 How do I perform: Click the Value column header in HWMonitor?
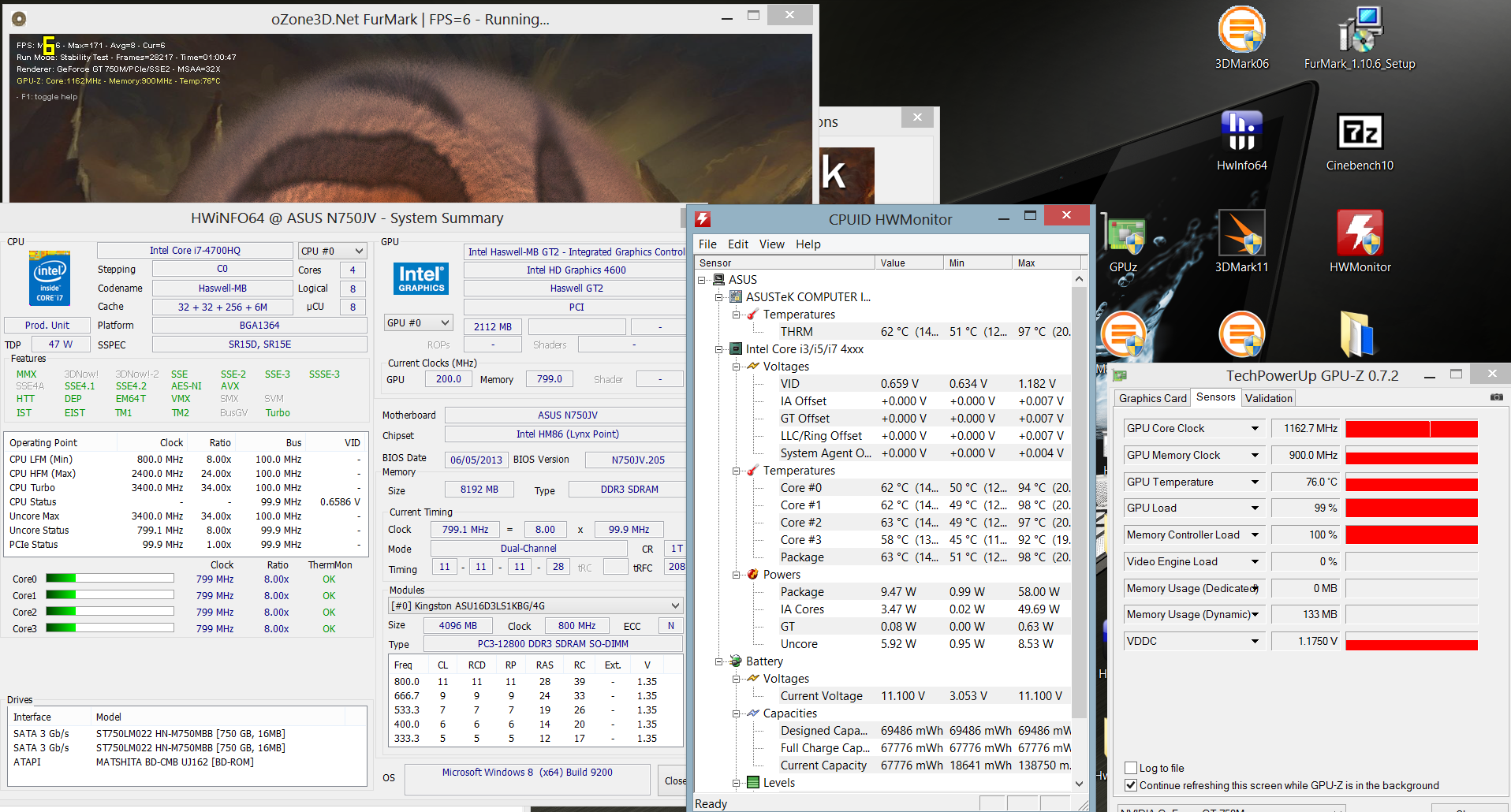pos(909,263)
